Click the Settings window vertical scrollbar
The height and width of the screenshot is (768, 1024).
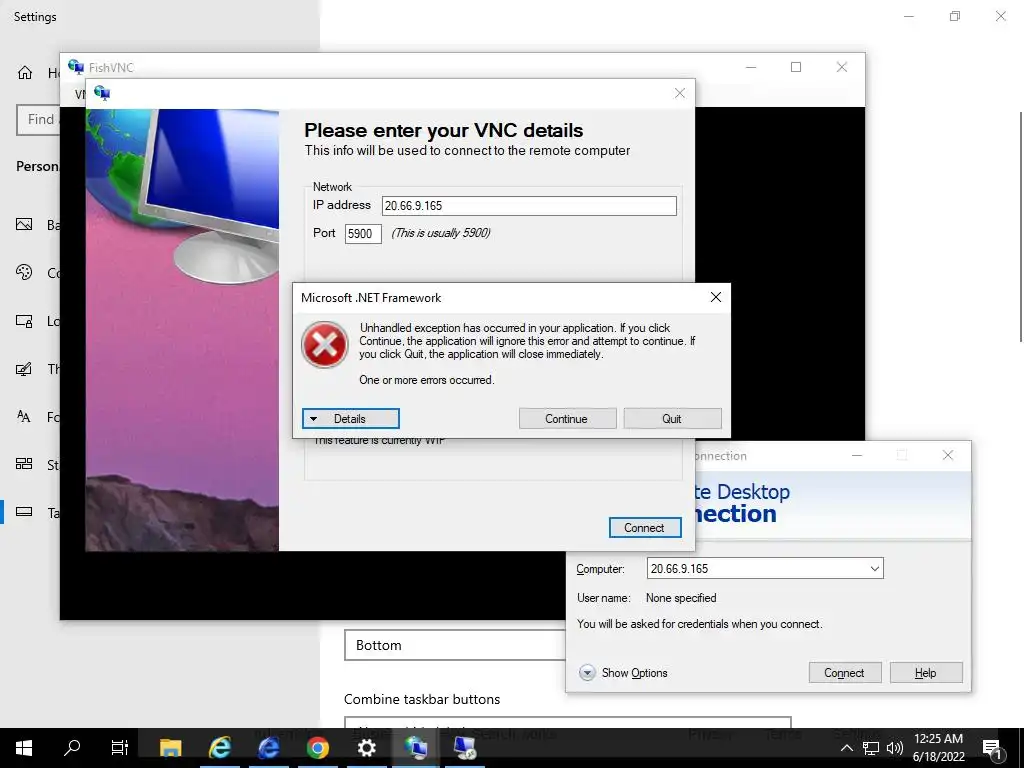coord(1021,226)
